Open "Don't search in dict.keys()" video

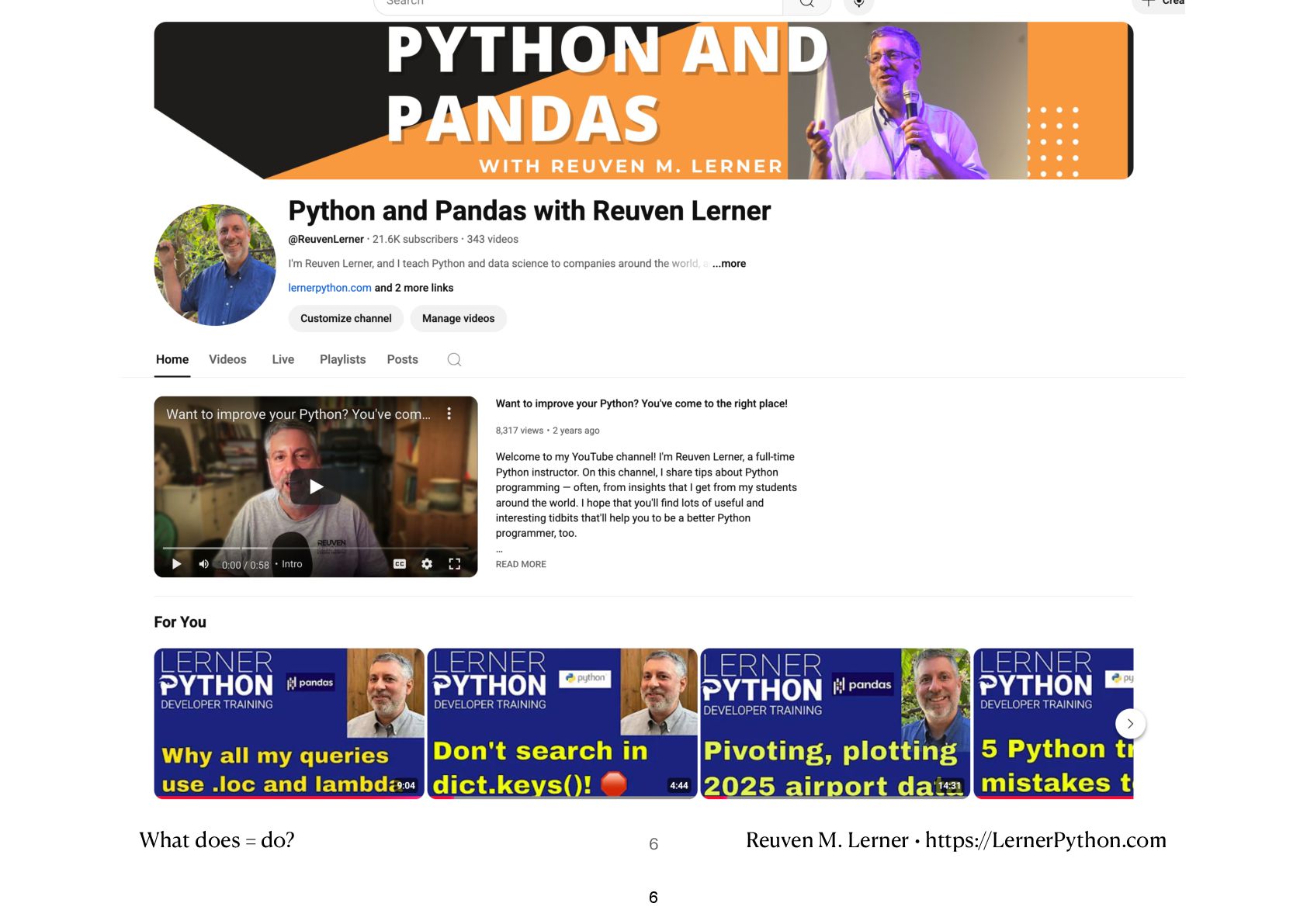[562, 723]
